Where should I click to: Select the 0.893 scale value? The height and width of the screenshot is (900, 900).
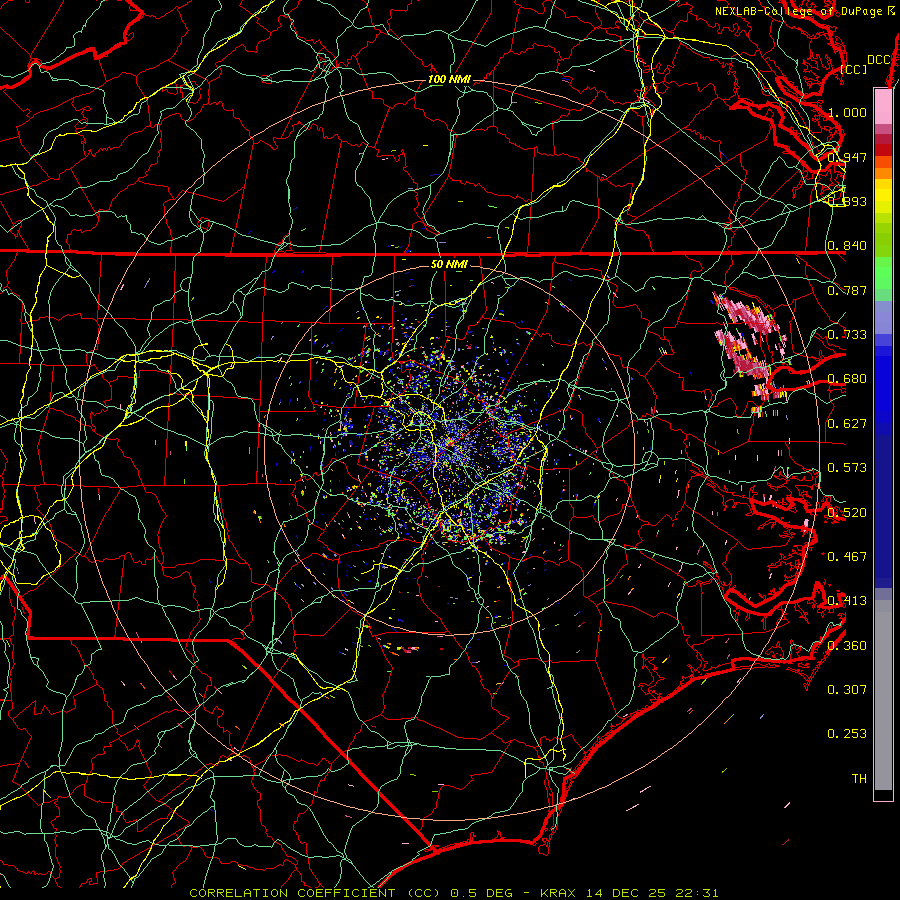pyautogui.click(x=847, y=201)
